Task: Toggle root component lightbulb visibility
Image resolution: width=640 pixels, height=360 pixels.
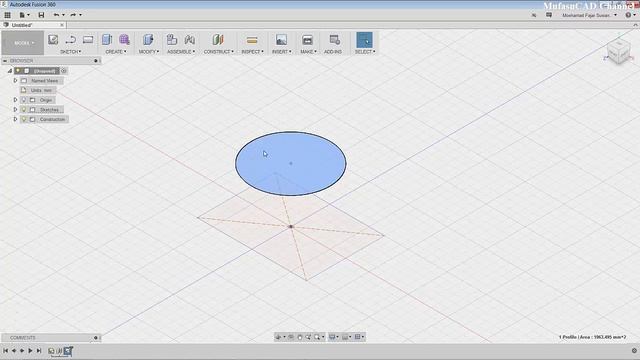Action: [18, 71]
